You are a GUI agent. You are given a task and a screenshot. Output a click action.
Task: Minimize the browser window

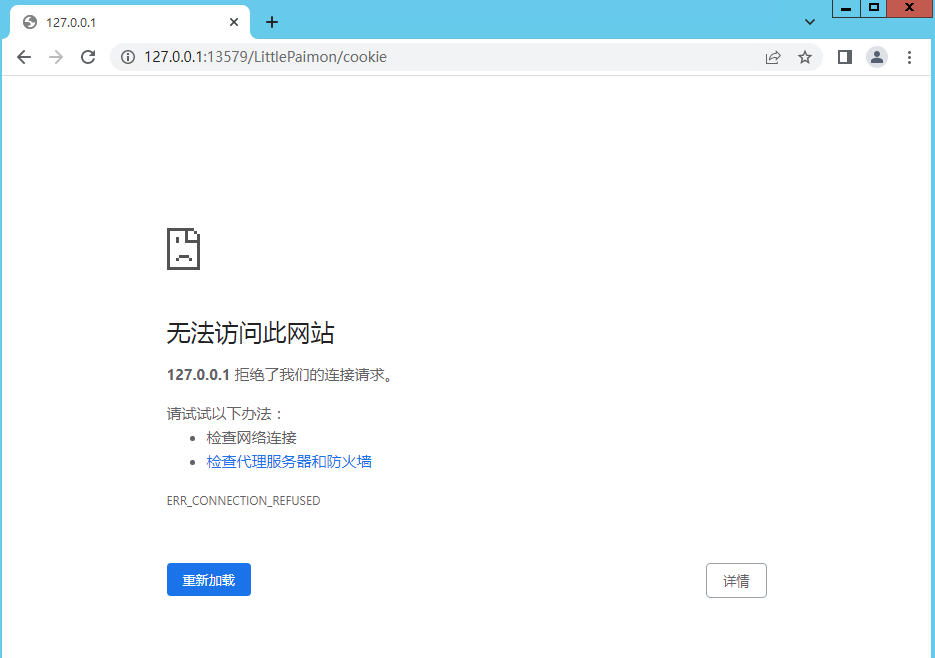click(846, 8)
